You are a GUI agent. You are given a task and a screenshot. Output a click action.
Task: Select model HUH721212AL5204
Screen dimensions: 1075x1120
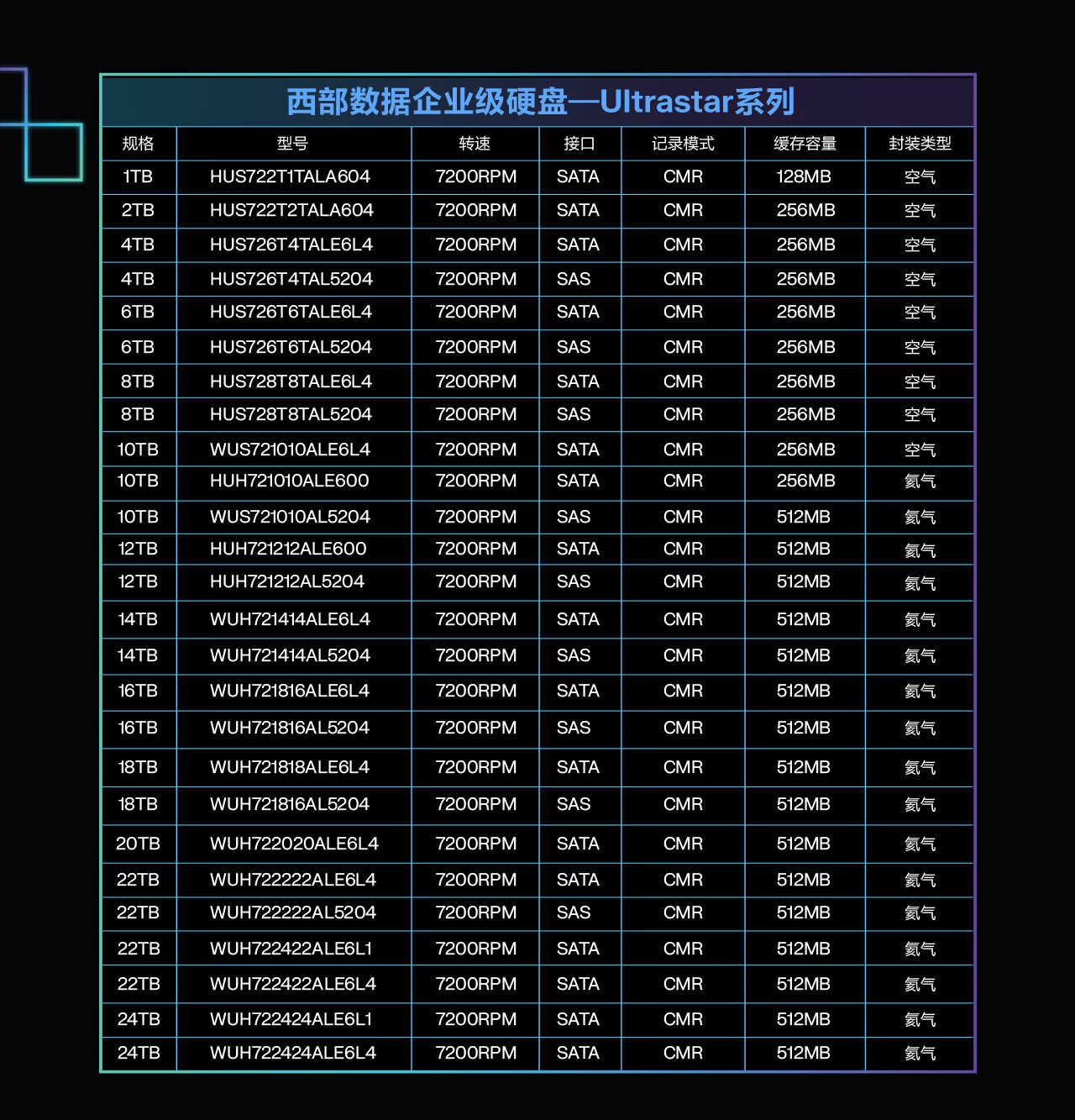tap(287, 581)
